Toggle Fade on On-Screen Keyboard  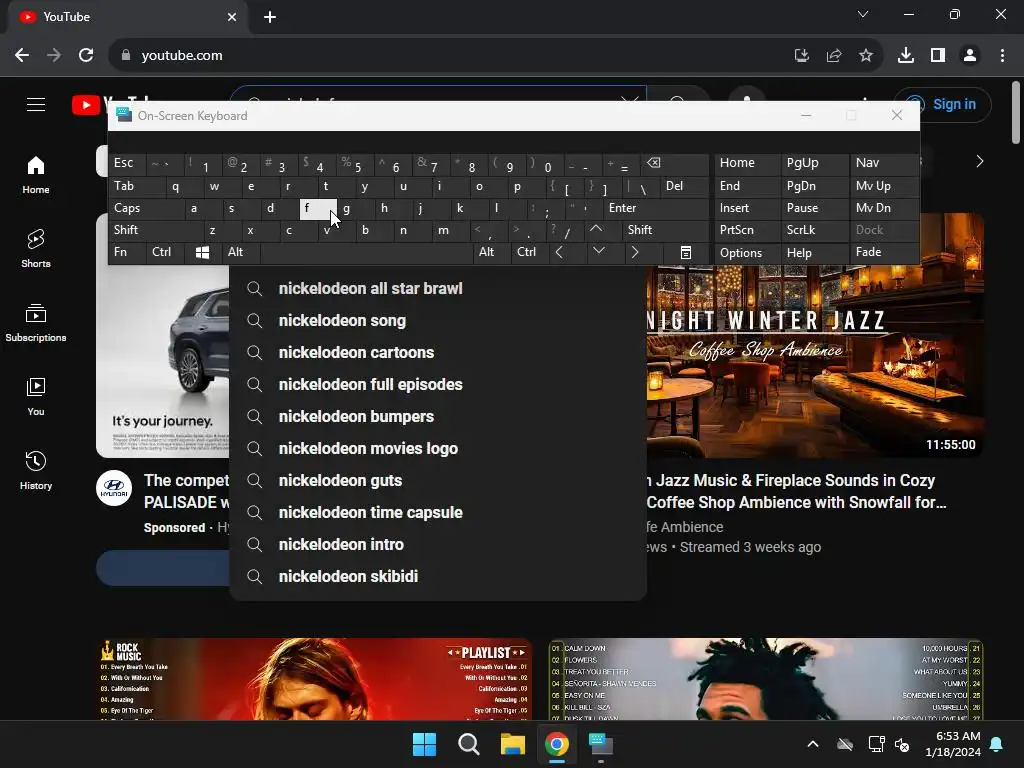[x=884, y=252]
